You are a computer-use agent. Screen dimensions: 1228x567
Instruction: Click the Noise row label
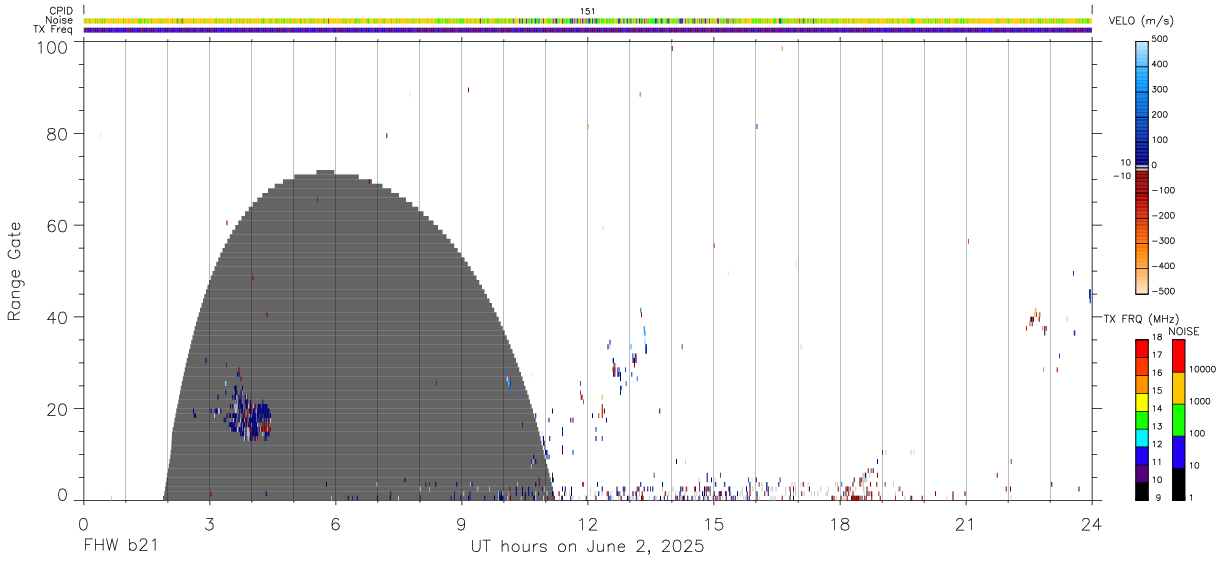click(x=59, y=20)
